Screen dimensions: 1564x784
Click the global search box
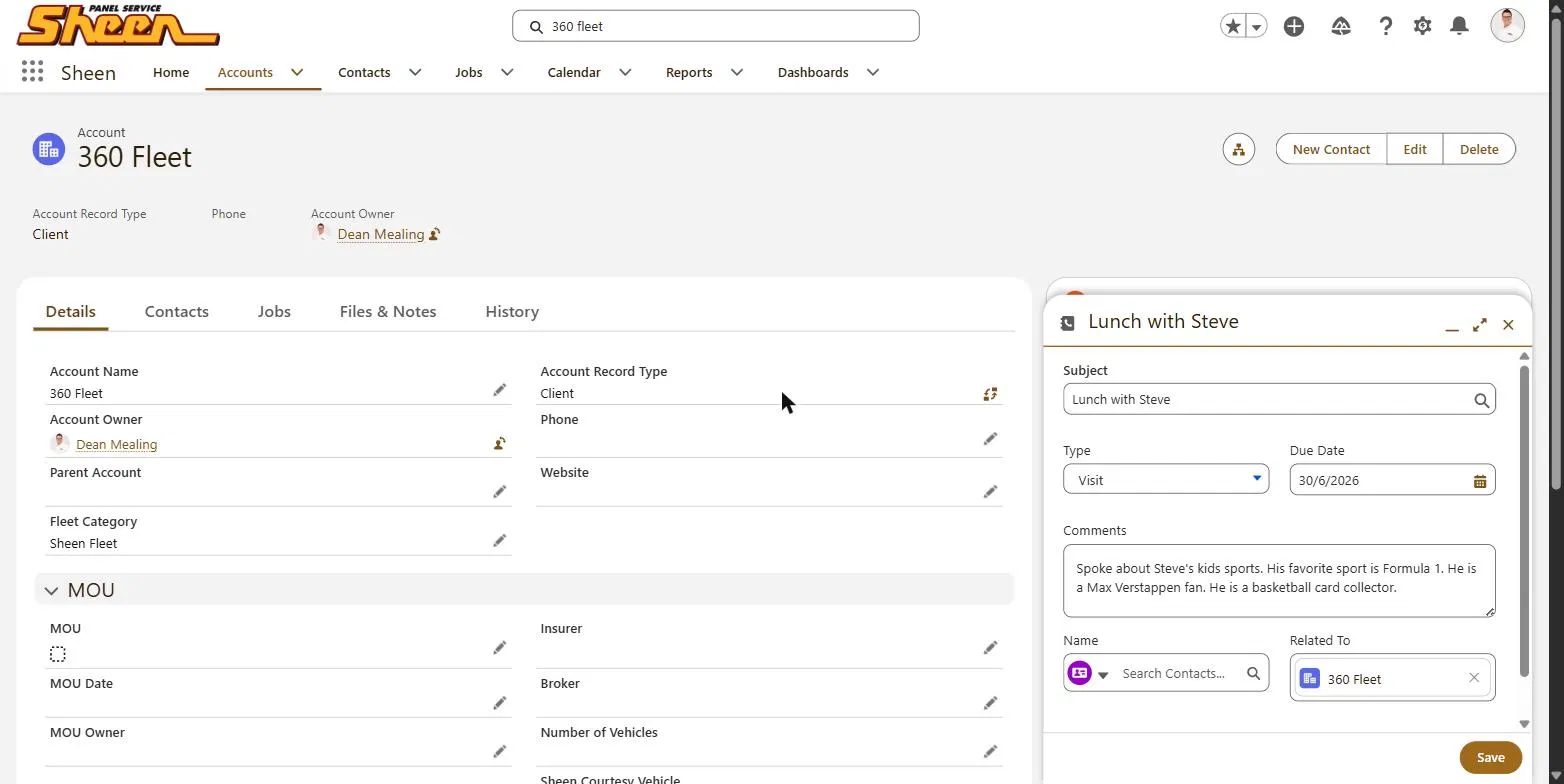coord(715,26)
